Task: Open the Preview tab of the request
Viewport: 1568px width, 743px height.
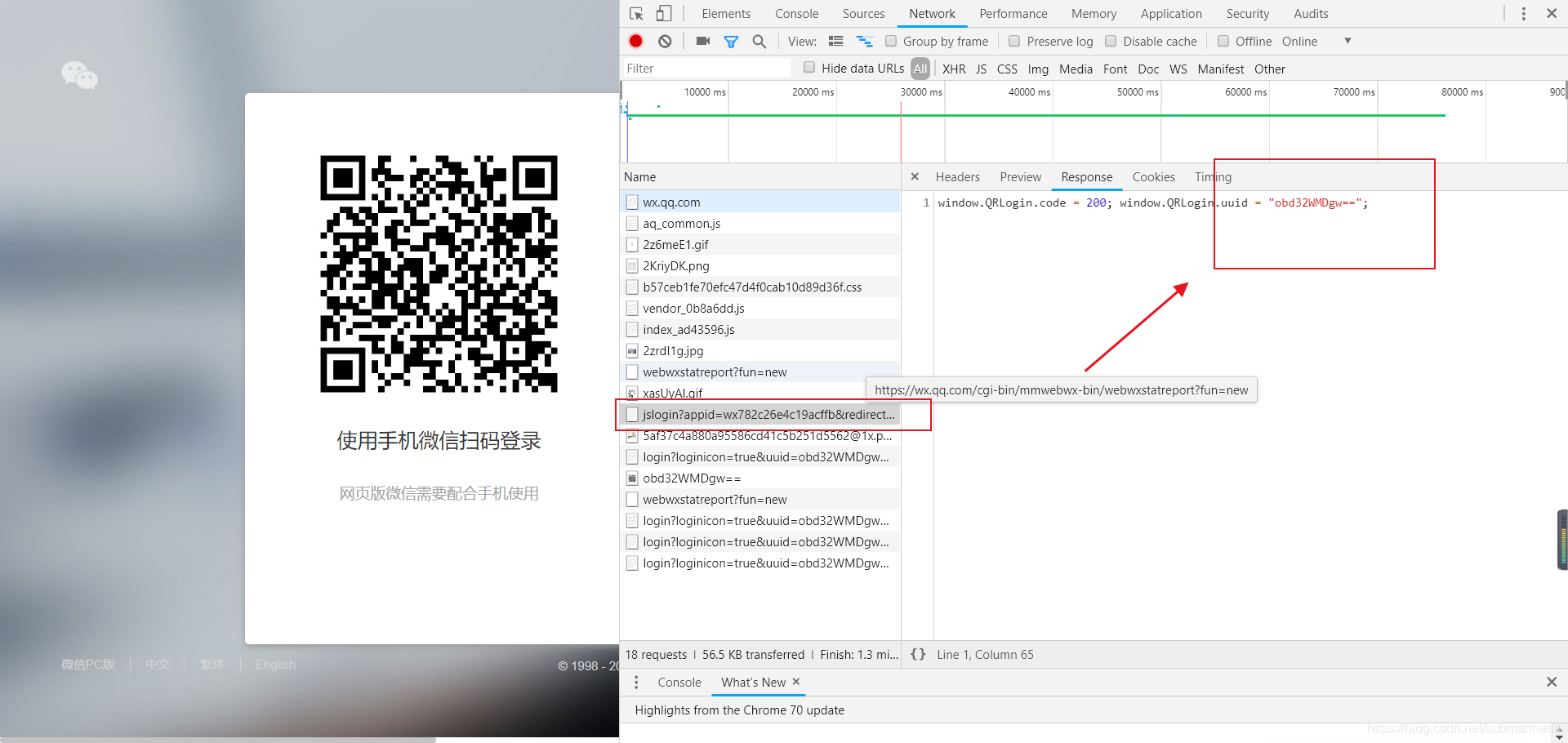Action: (x=1020, y=177)
